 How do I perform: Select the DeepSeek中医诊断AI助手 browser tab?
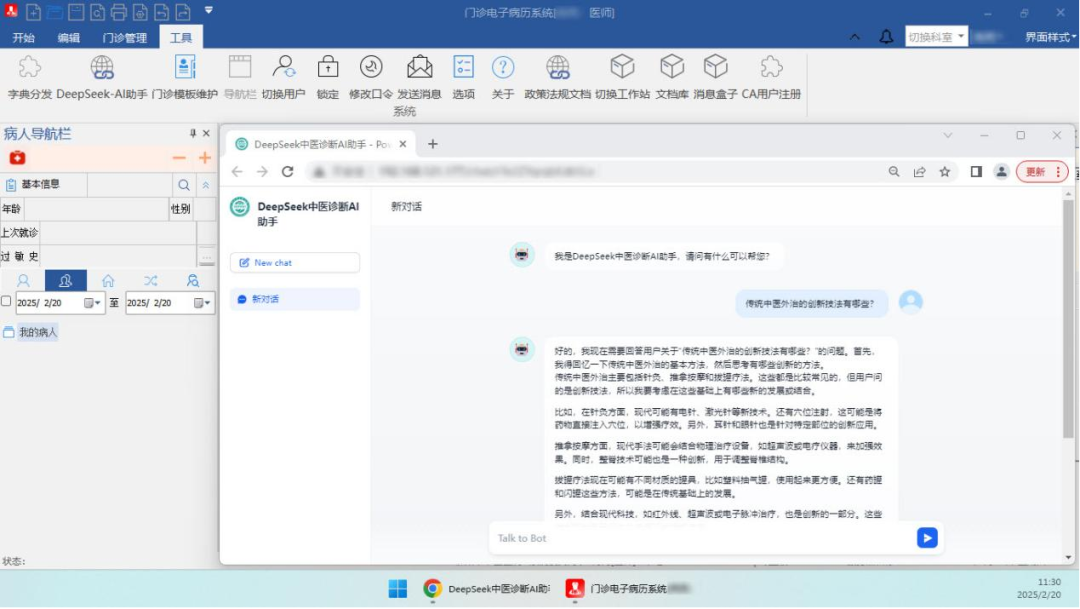pos(321,144)
